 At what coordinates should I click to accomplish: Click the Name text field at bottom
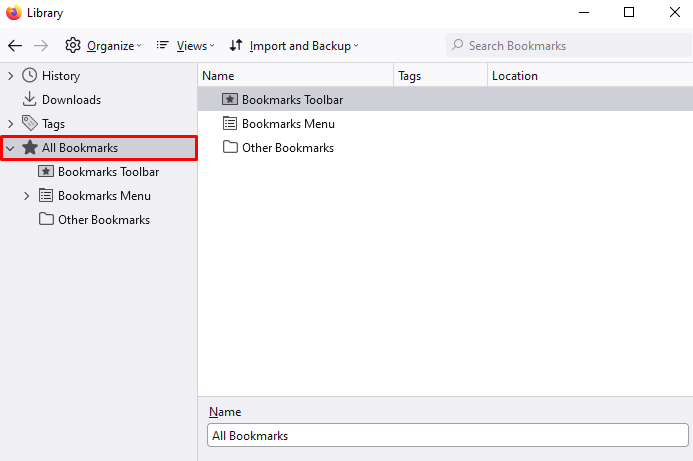[448, 435]
